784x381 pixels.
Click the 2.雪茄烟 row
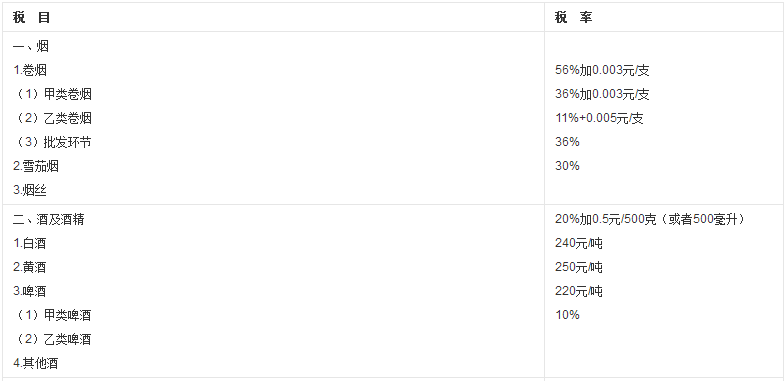pyautogui.click(x=36, y=166)
